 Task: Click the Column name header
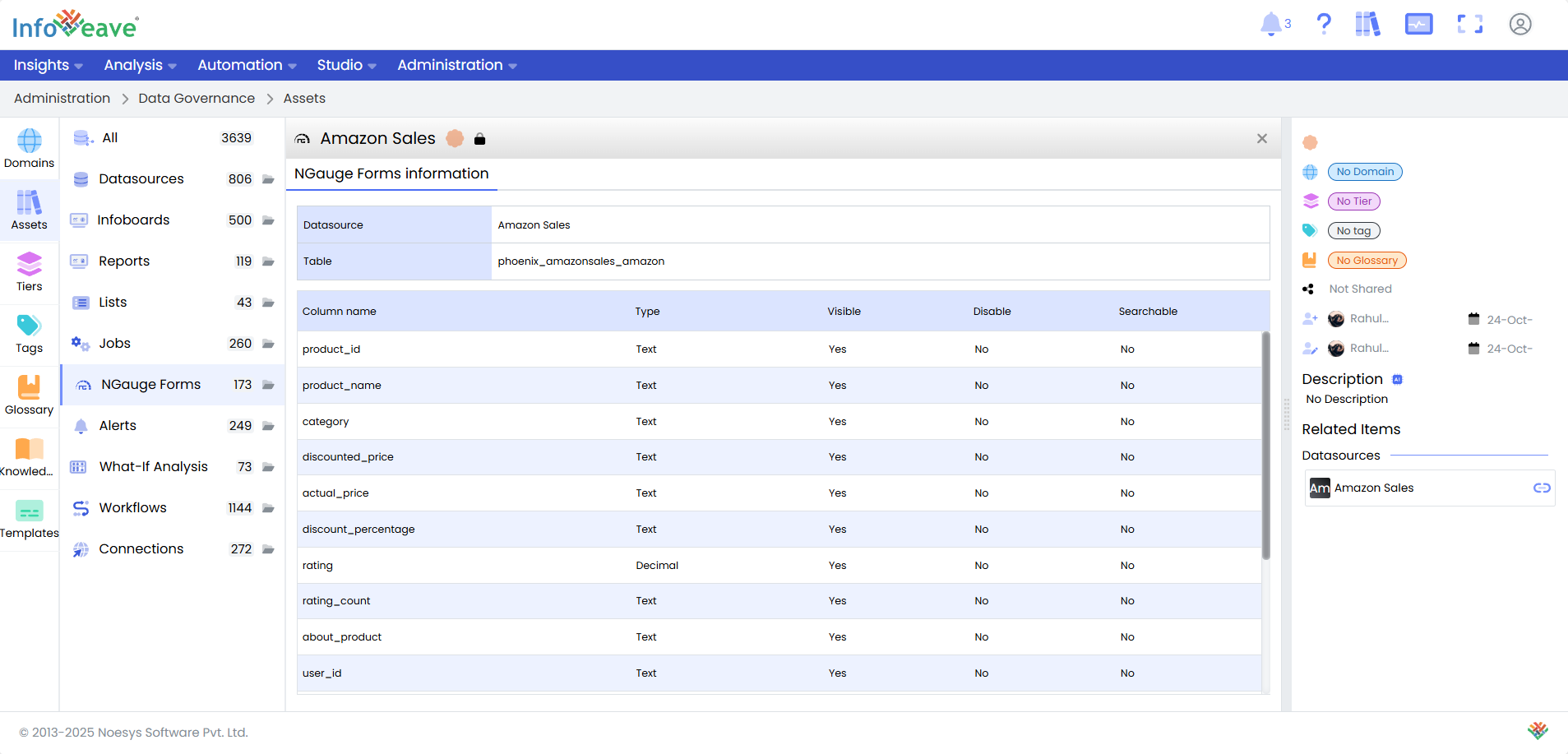click(339, 312)
